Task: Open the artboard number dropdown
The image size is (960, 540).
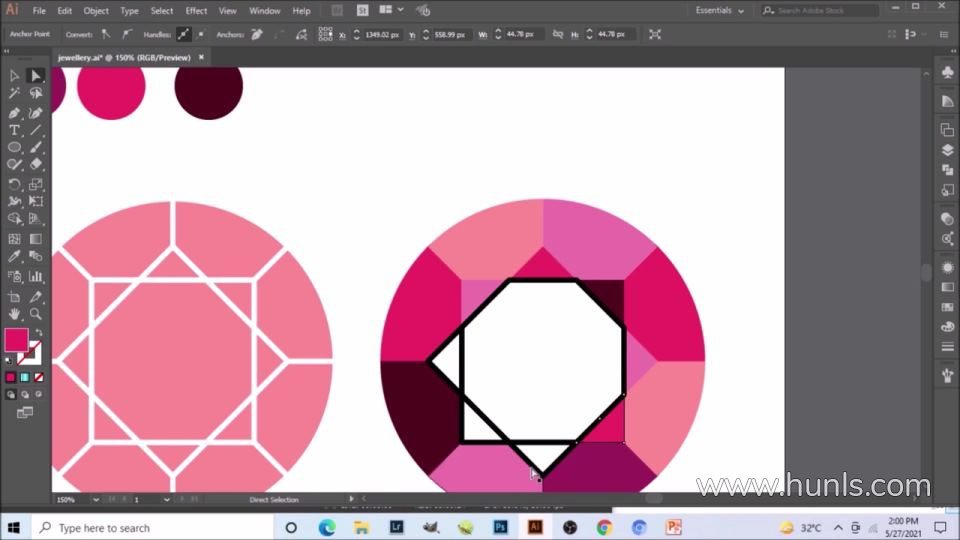Action: [x=166, y=500]
